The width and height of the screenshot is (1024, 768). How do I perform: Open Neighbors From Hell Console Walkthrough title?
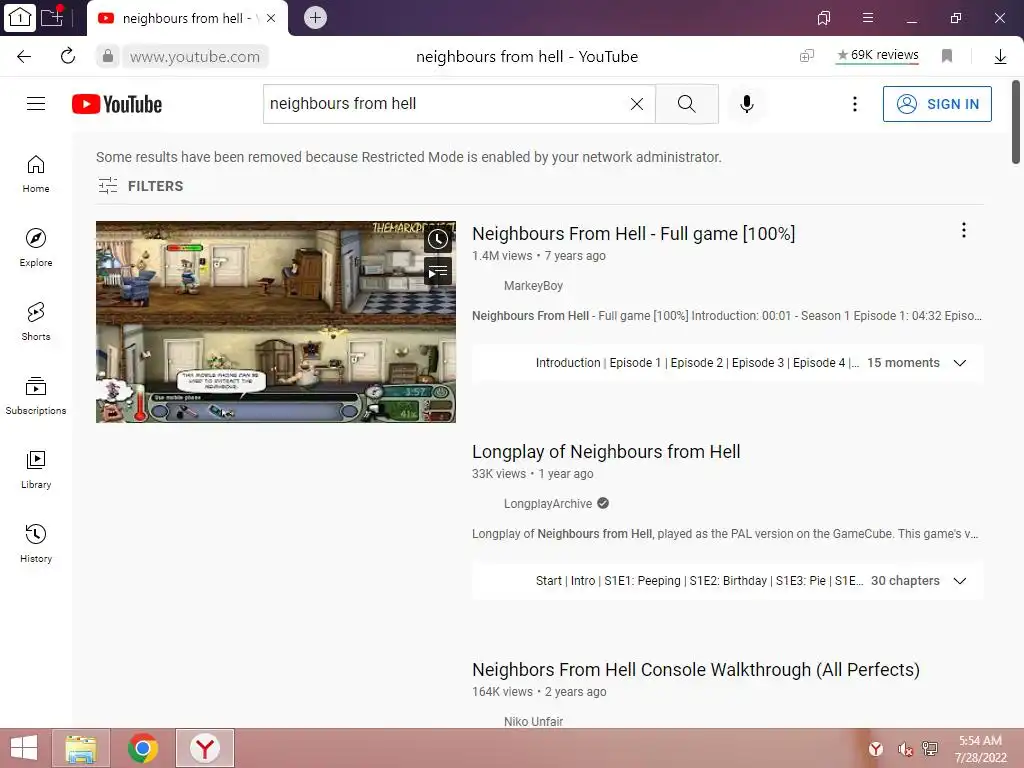(x=696, y=670)
